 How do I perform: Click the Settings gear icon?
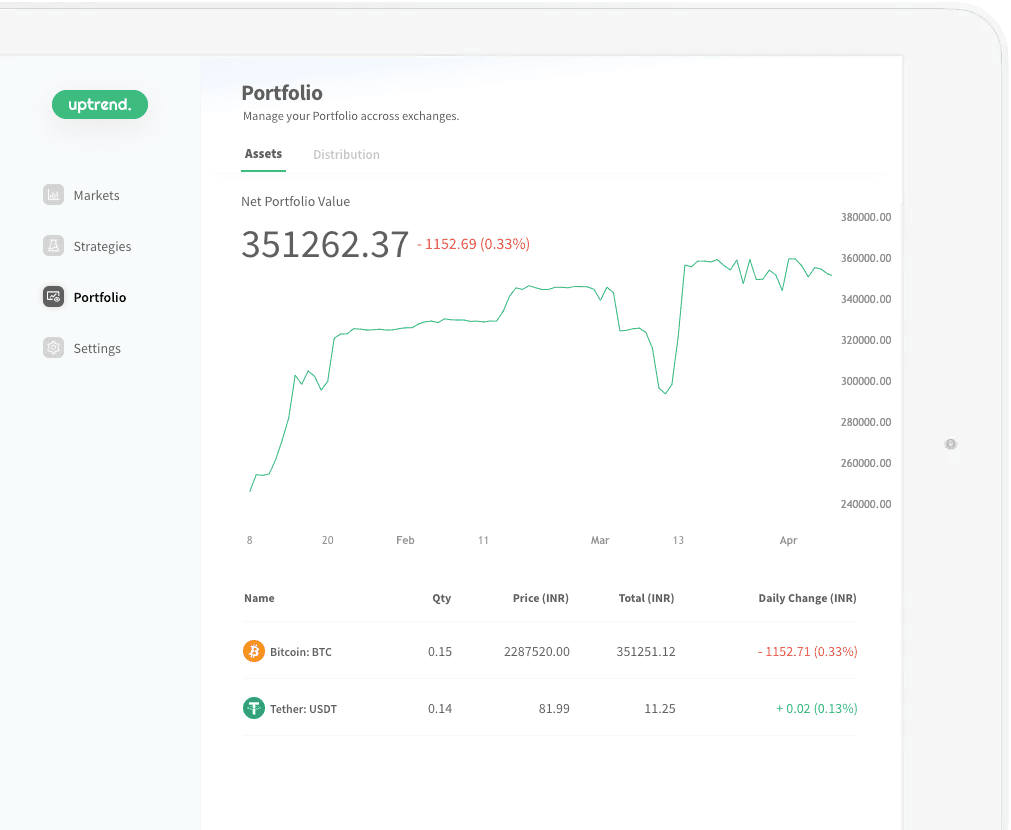(53, 348)
